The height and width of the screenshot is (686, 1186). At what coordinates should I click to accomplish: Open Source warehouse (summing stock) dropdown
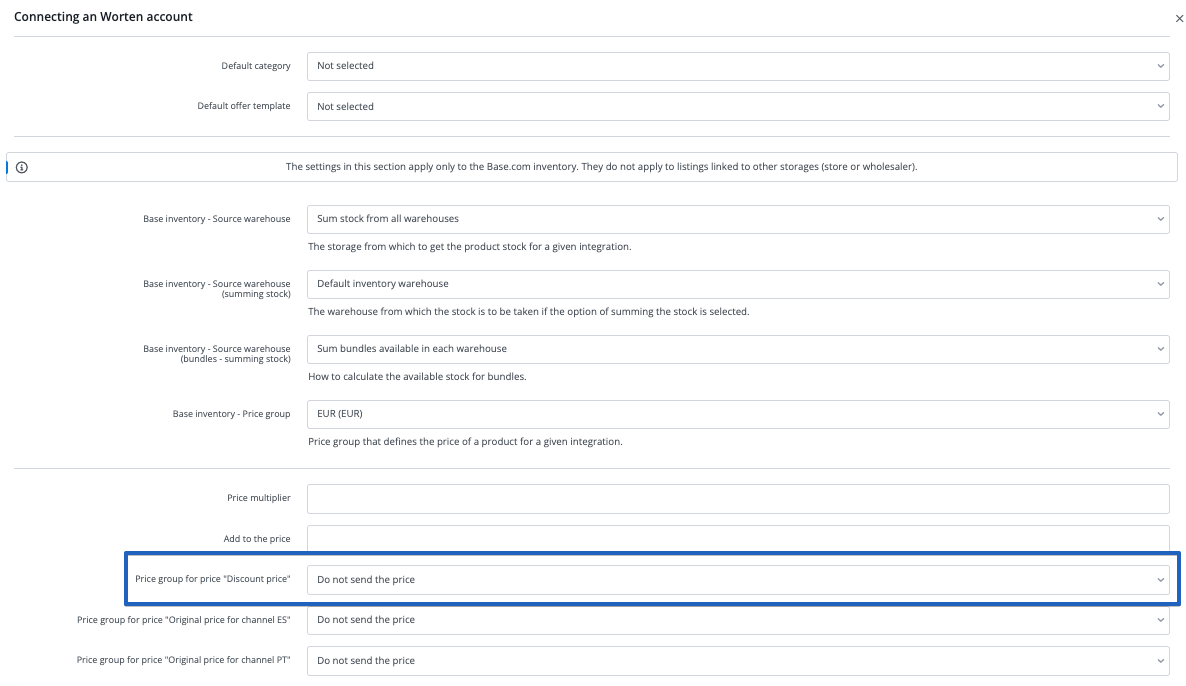point(737,284)
